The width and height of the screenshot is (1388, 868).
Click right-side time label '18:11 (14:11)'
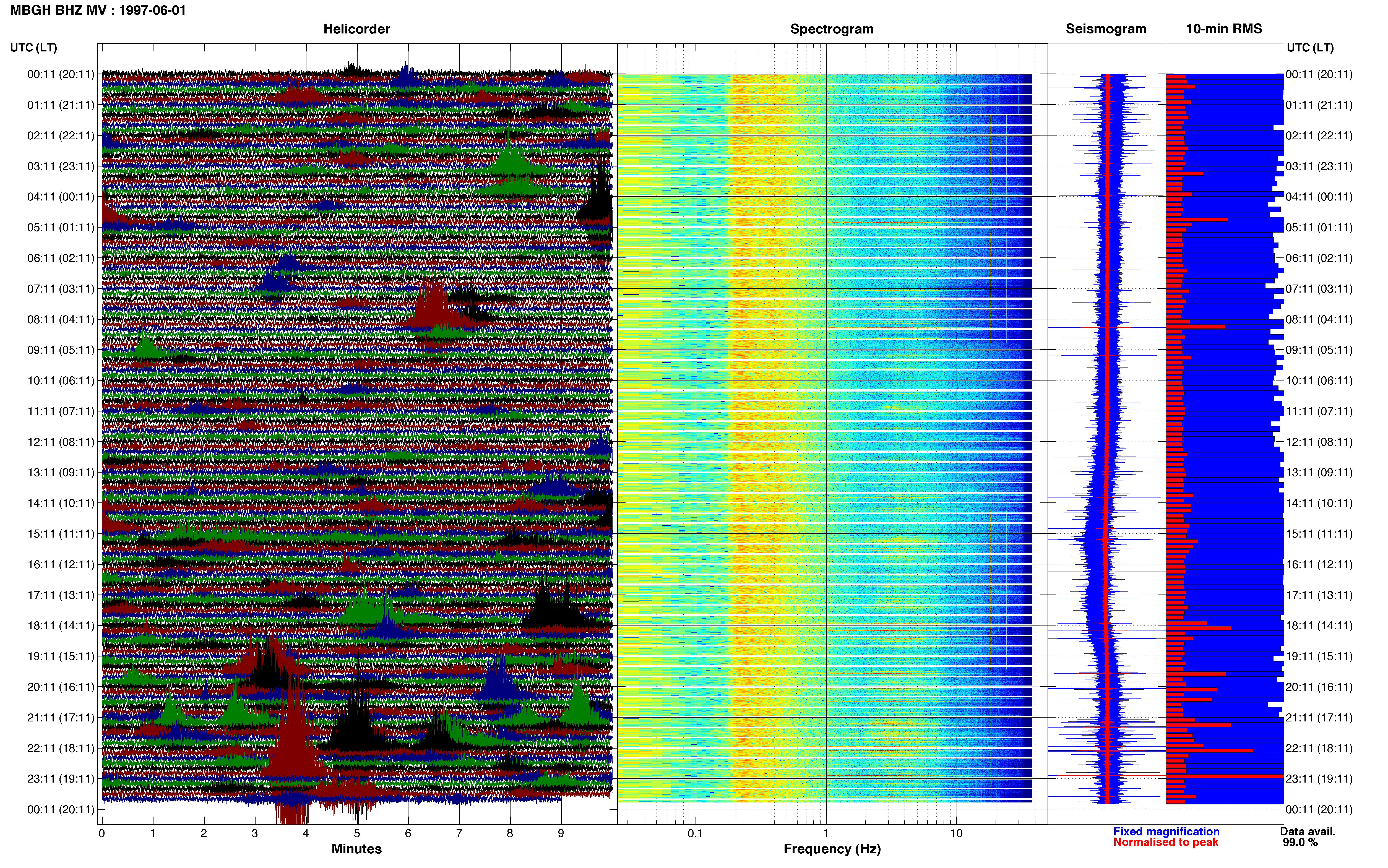[1319, 625]
